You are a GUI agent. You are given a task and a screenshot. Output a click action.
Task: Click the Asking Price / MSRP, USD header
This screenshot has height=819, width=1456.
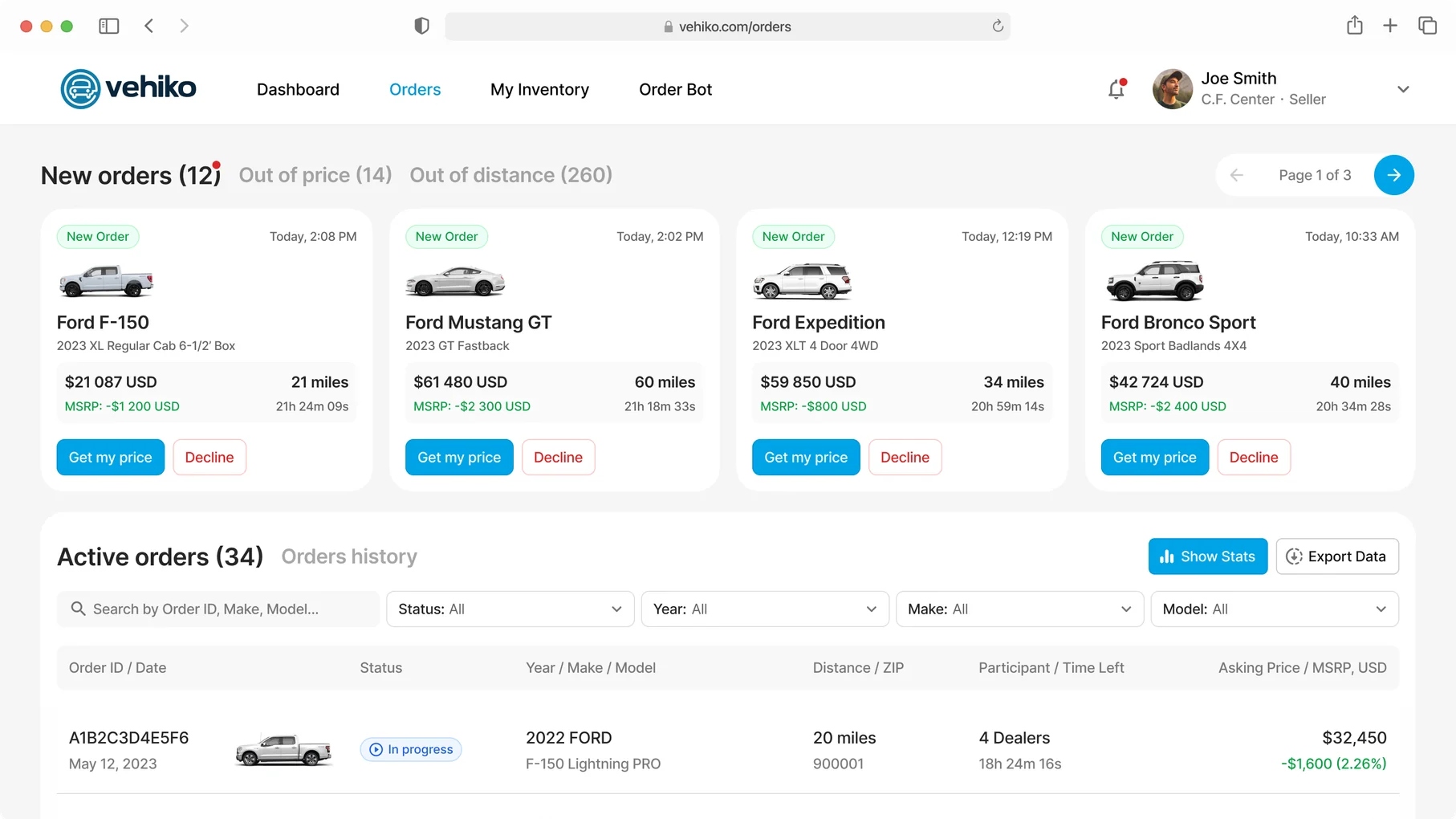(1303, 668)
